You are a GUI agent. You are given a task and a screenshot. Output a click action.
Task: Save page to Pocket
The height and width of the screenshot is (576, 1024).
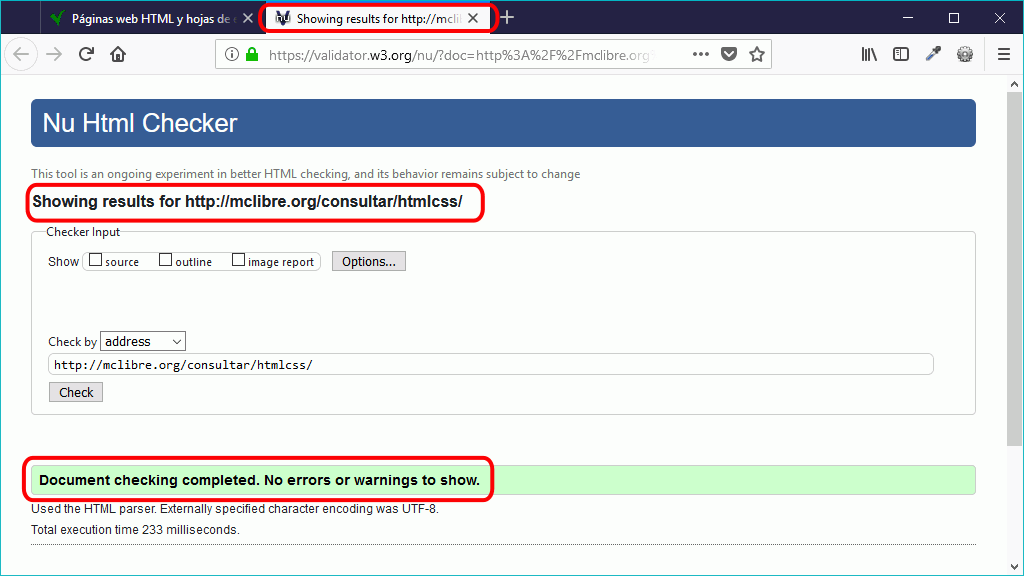click(x=729, y=54)
